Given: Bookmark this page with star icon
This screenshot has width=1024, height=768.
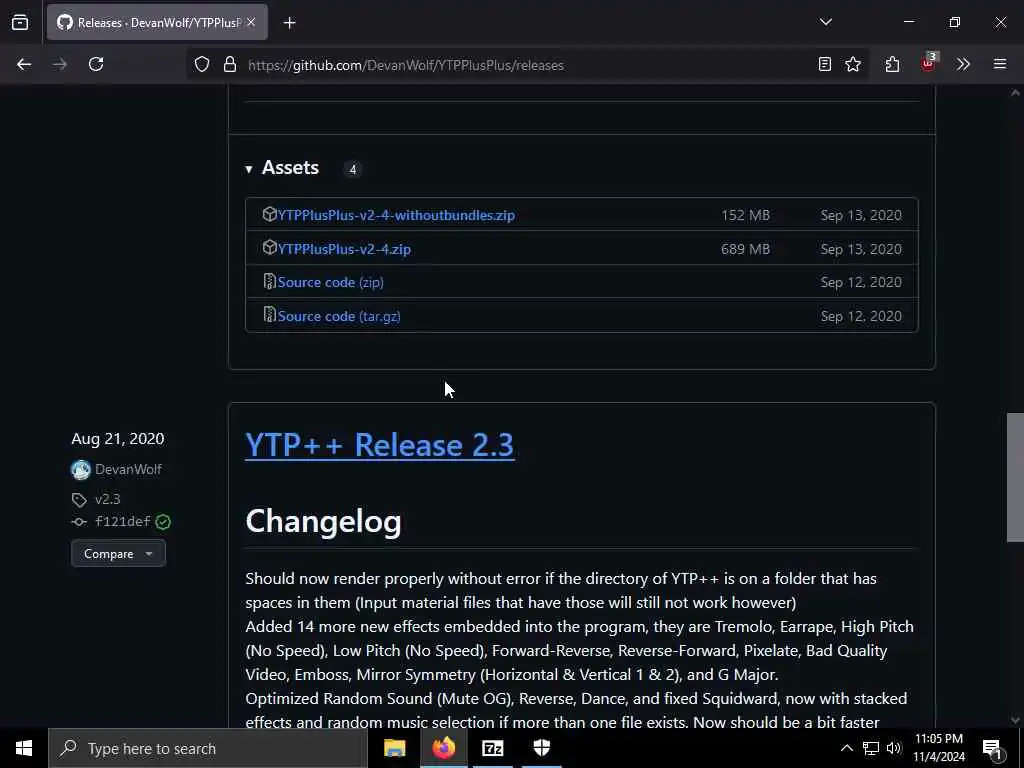Looking at the screenshot, I should [853, 64].
